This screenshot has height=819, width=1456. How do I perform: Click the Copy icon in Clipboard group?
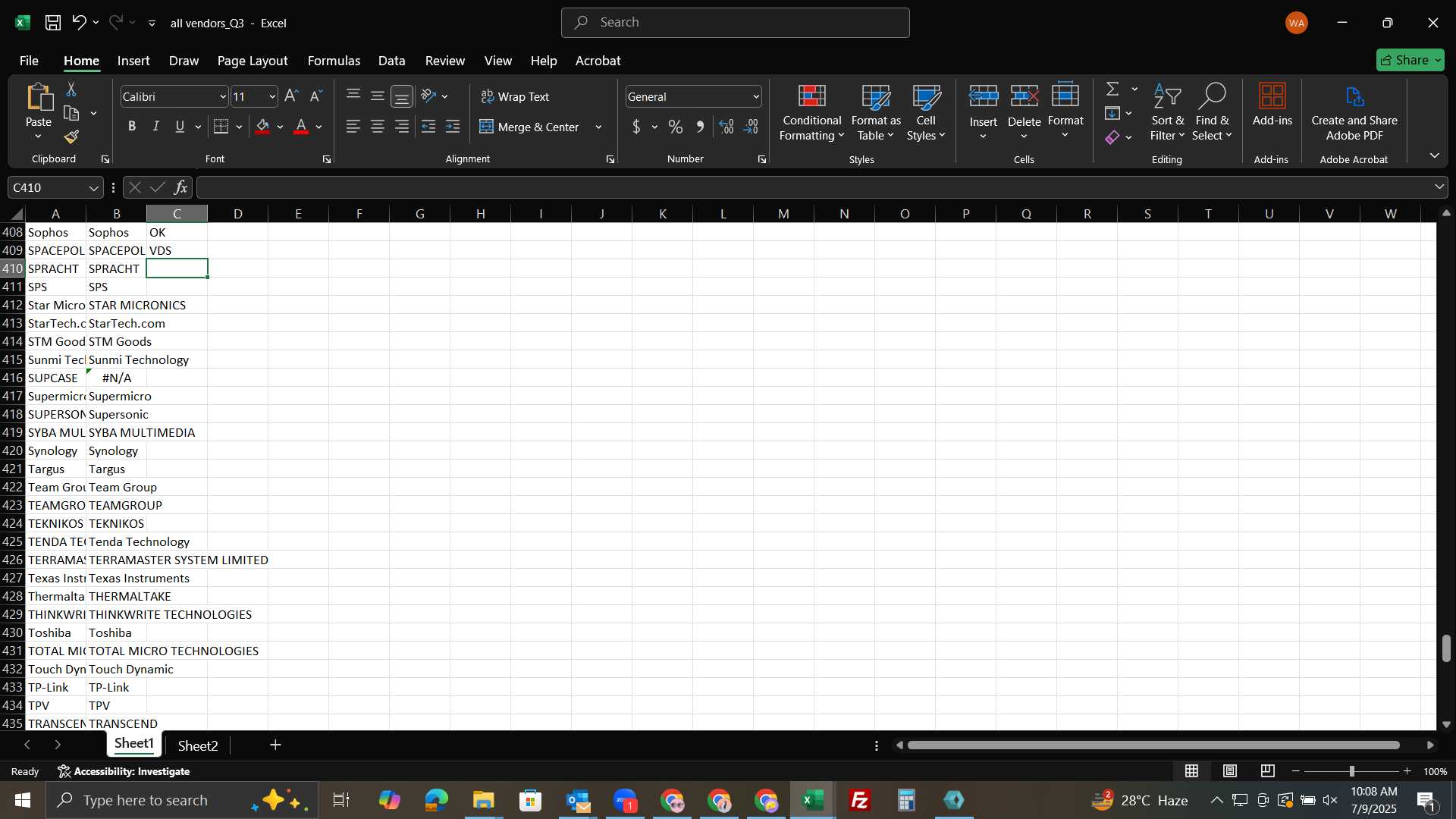[72, 114]
